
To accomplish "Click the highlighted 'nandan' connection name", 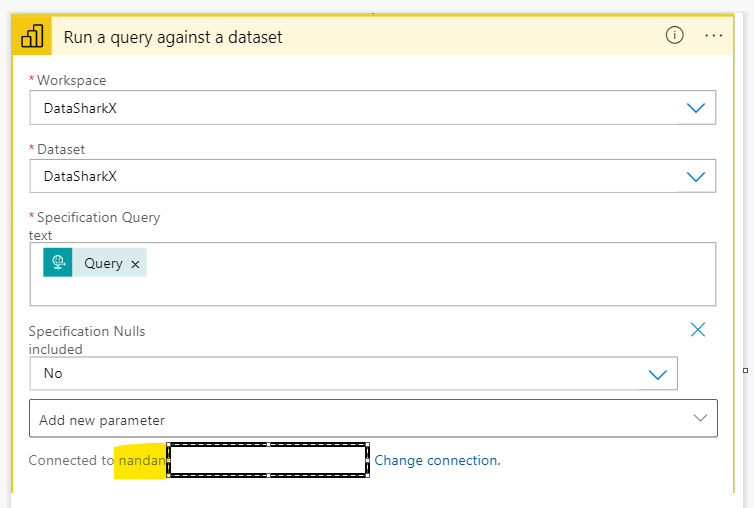I will 141,460.
